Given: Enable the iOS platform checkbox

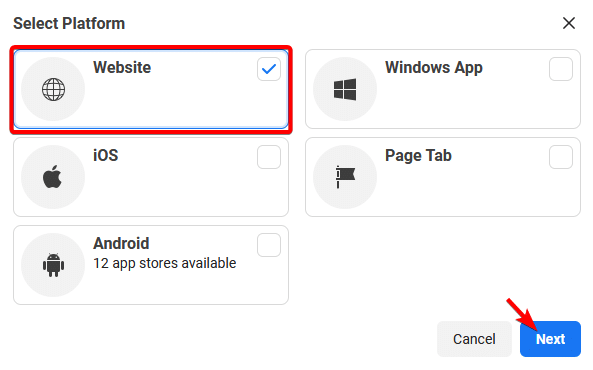Looking at the screenshot, I should pyautogui.click(x=269, y=157).
